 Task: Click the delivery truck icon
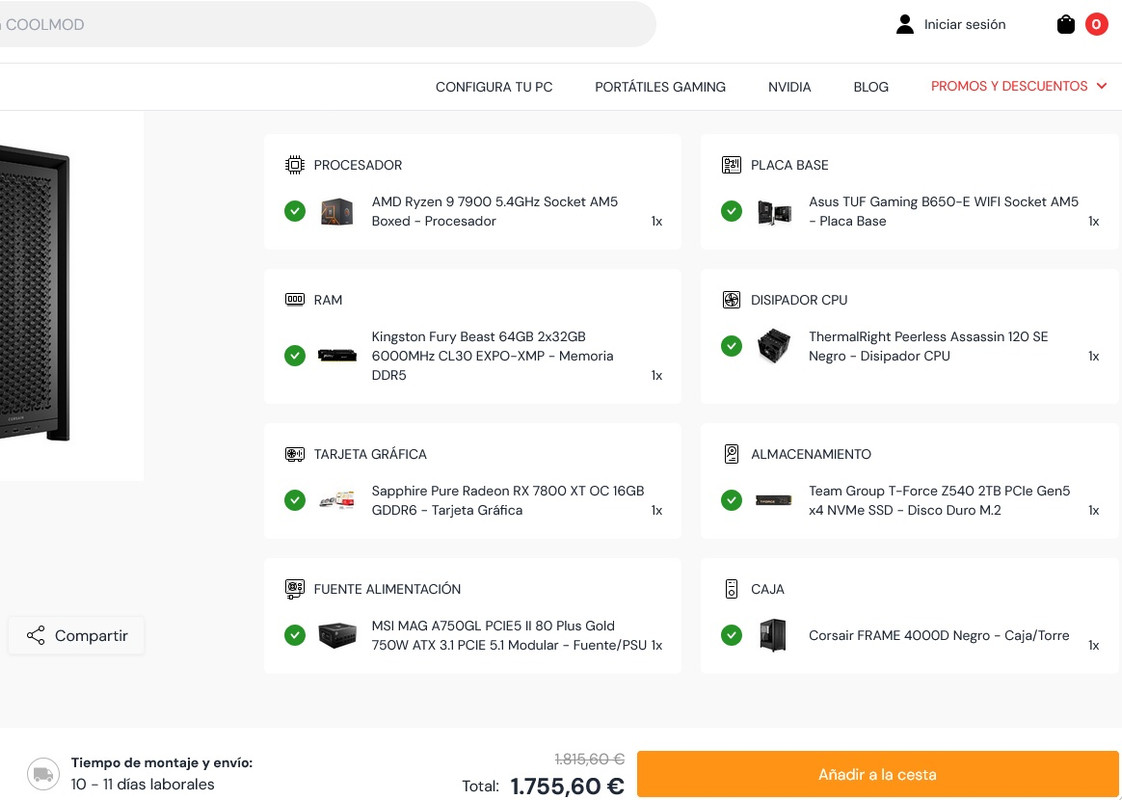point(43,774)
